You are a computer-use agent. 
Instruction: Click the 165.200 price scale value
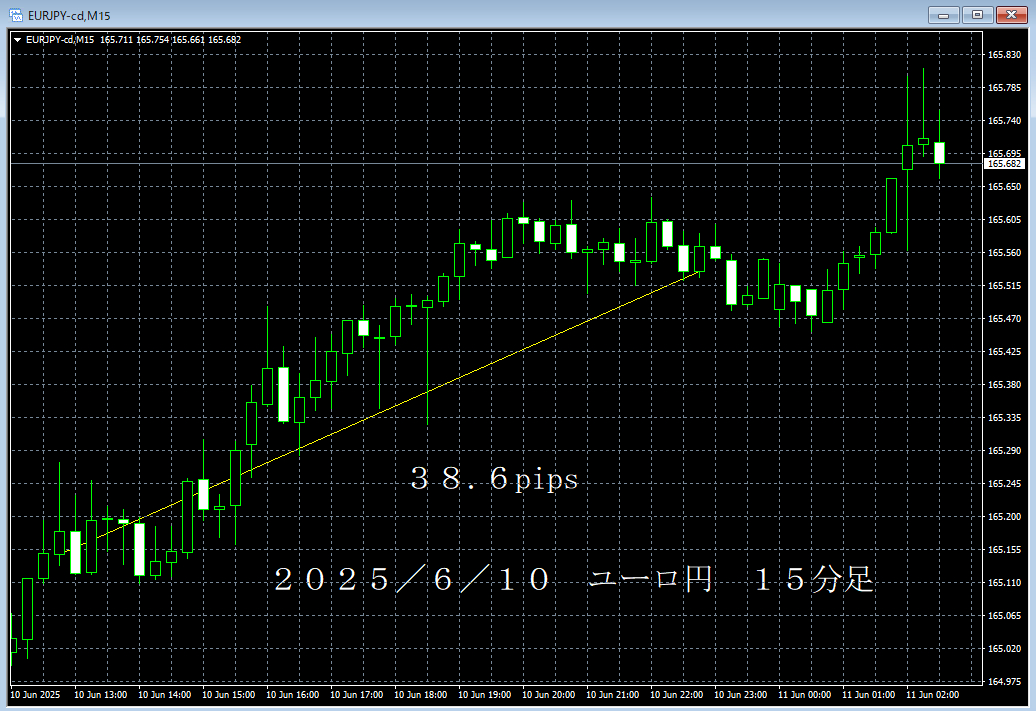1004,517
